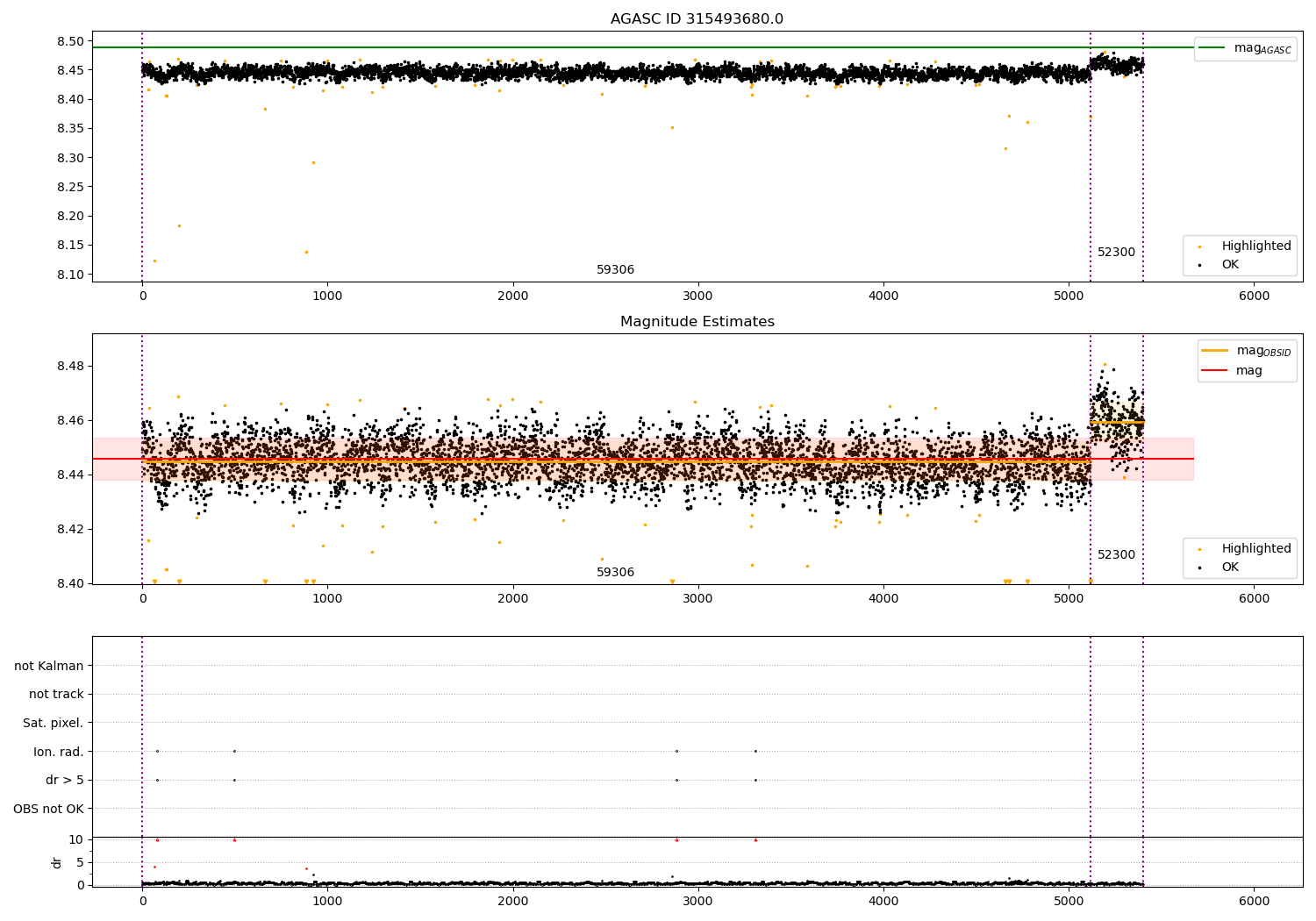
Task: Select the mag AGASC legend entry label
Action: (1262, 48)
